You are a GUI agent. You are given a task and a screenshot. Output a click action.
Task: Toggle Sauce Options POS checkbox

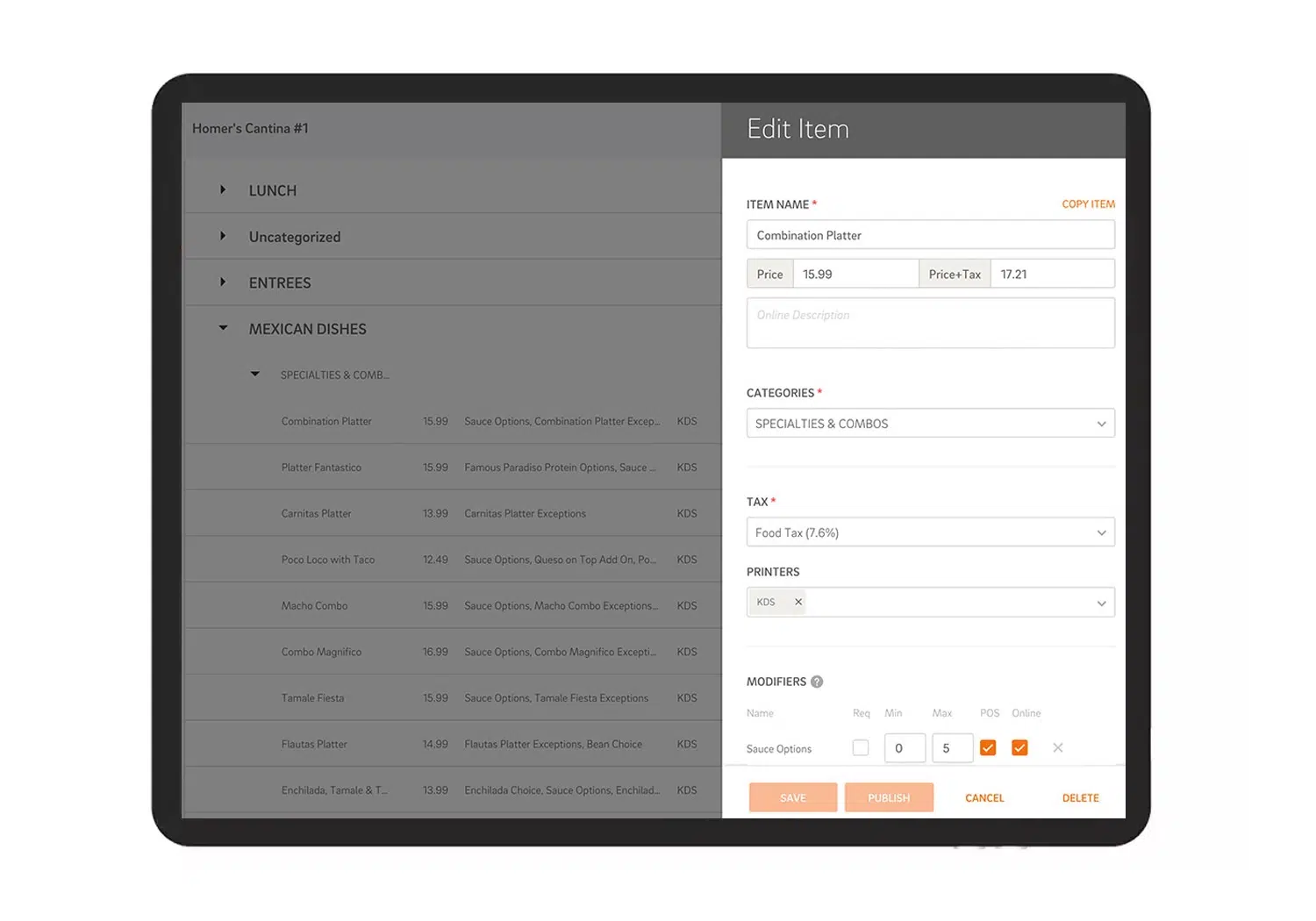pos(988,747)
